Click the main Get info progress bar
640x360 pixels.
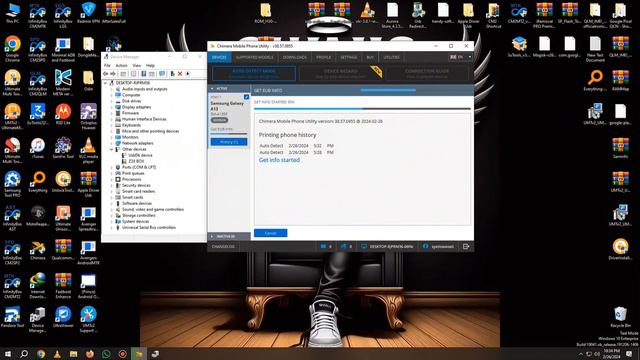[362, 109]
